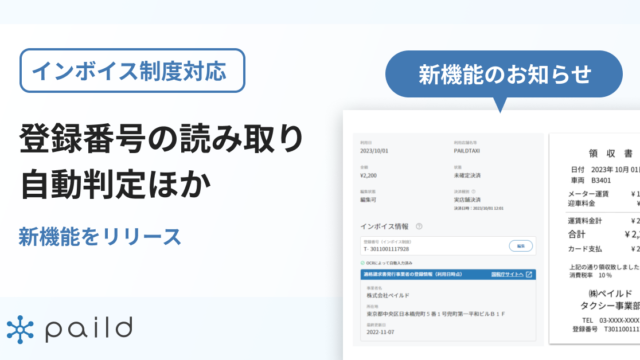Click the receipt vehicle number B3401
640x360 pixels.
click(591, 180)
